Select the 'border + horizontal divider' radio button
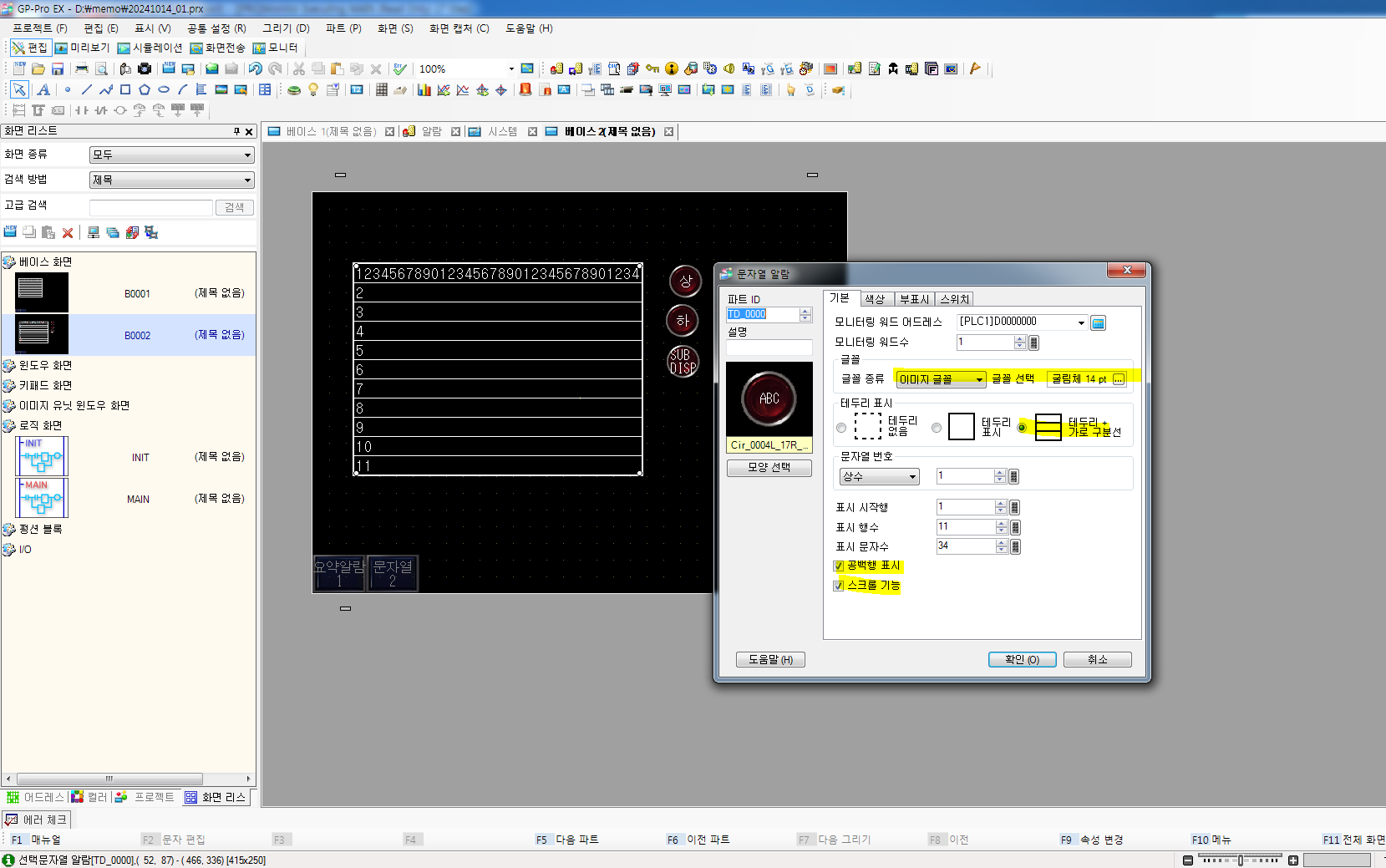Image resolution: width=1386 pixels, height=868 pixels. [1022, 428]
